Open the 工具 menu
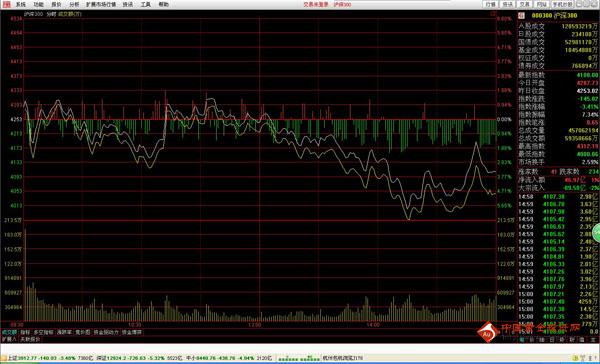 pyautogui.click(x=145, y=5)
